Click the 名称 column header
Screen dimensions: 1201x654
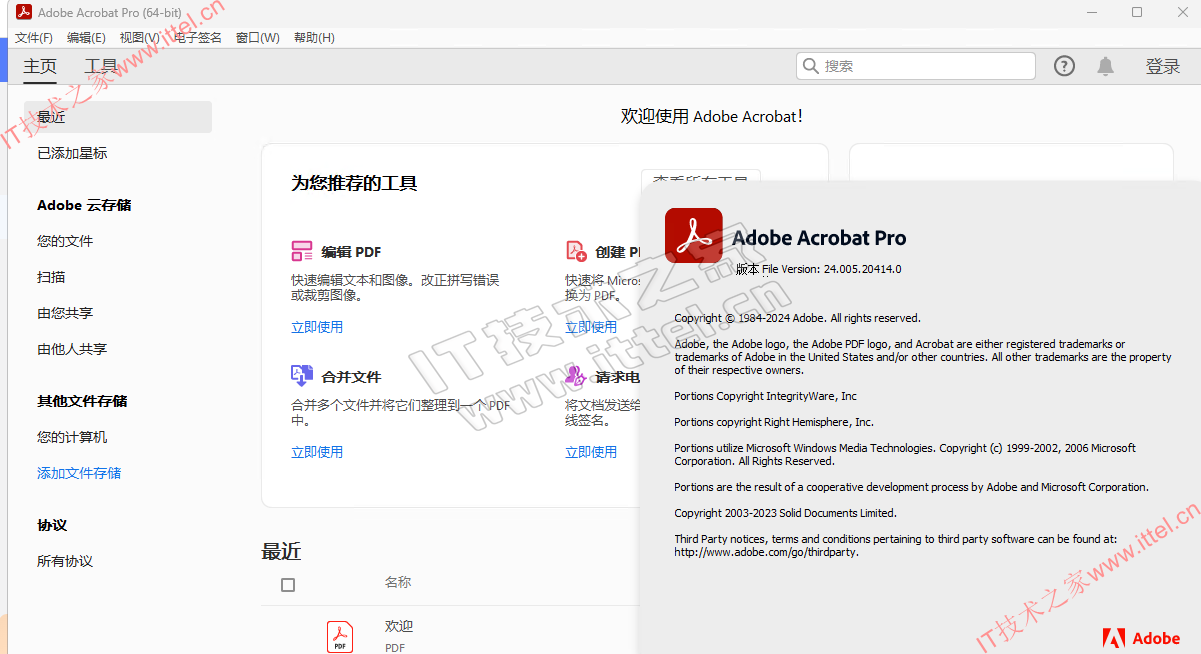pos(398,582)
